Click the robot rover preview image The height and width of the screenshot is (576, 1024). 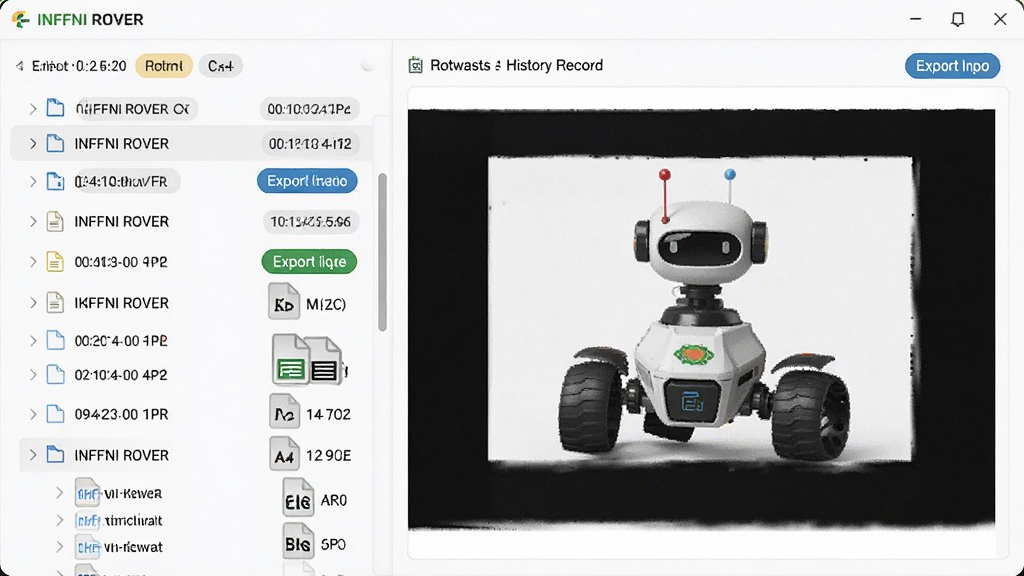click(701, 319)
